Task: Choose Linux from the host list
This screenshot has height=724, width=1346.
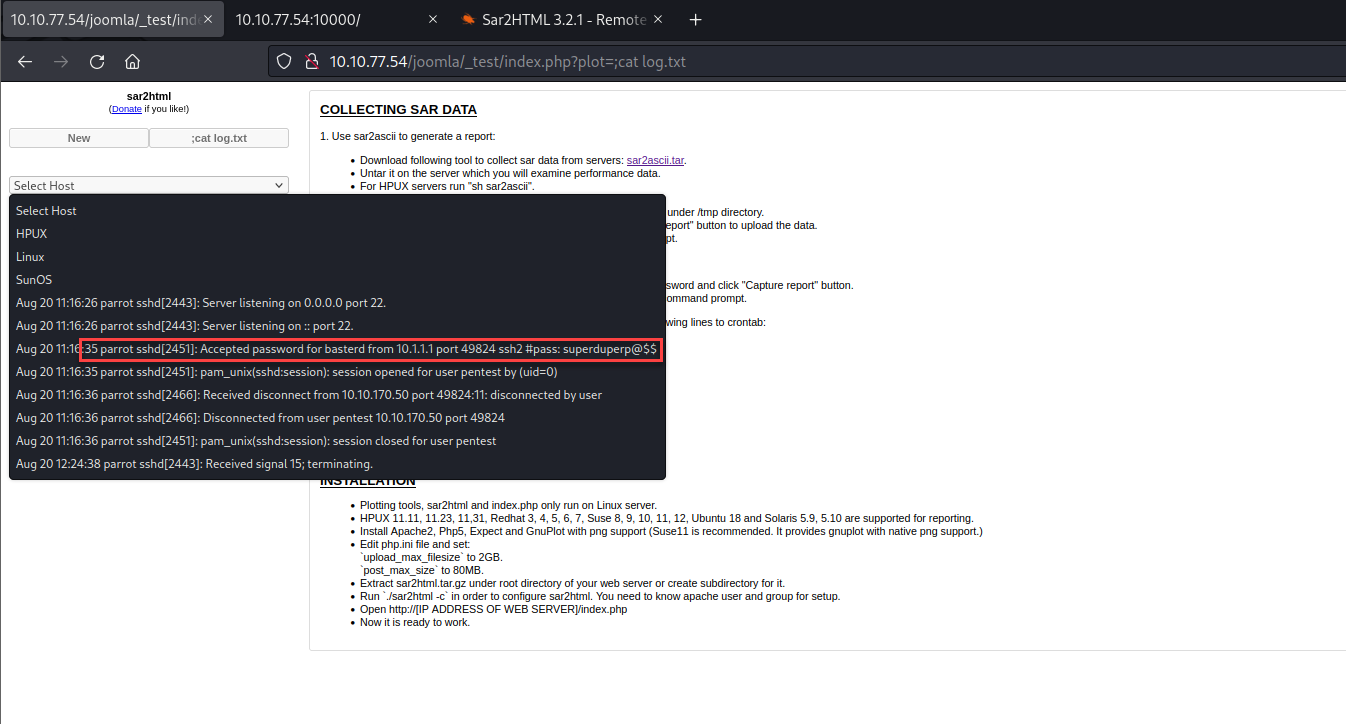Action: pos(30,256)
